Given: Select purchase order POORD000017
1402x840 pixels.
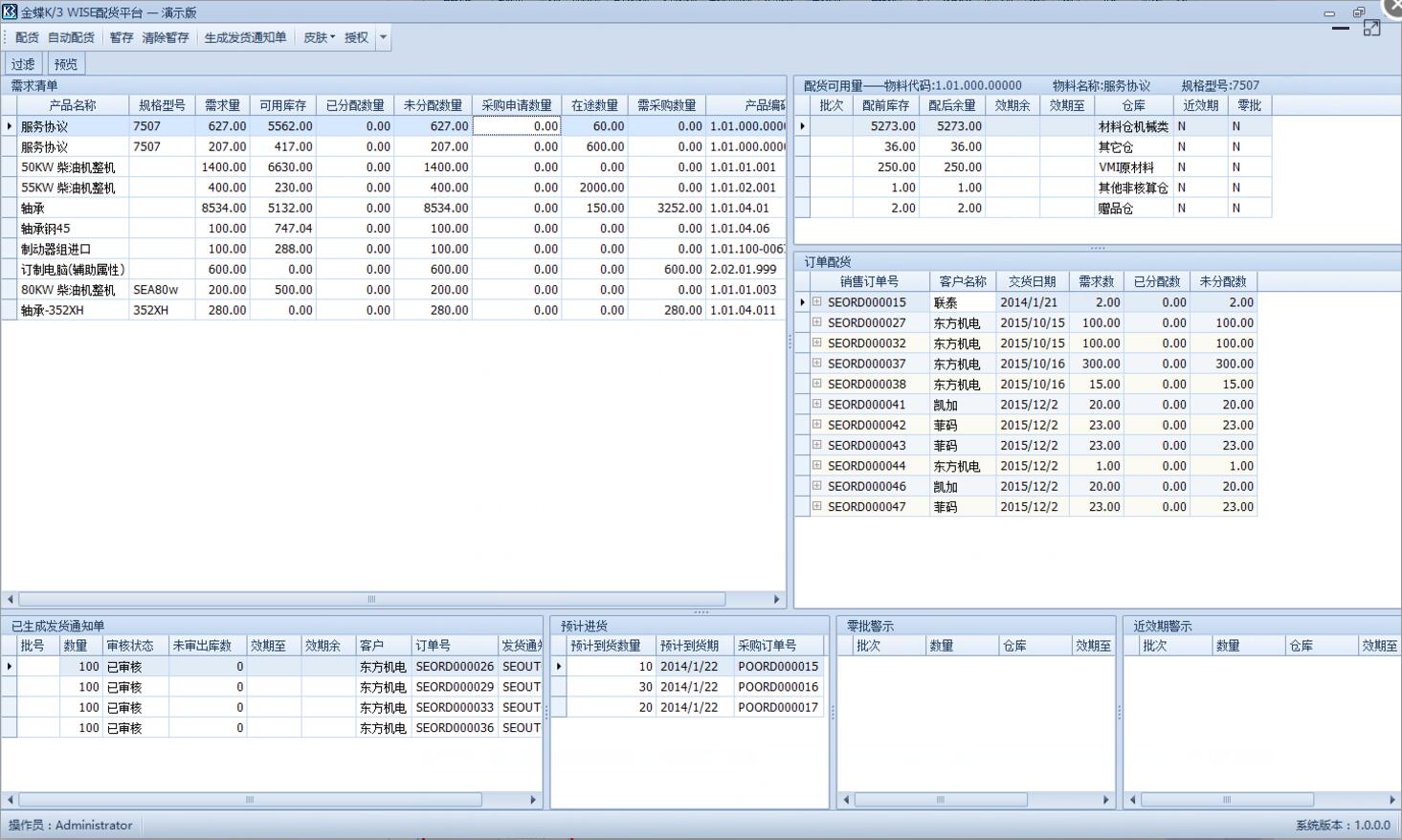Looking at the screenshot, I should click(x=687, y=707).
